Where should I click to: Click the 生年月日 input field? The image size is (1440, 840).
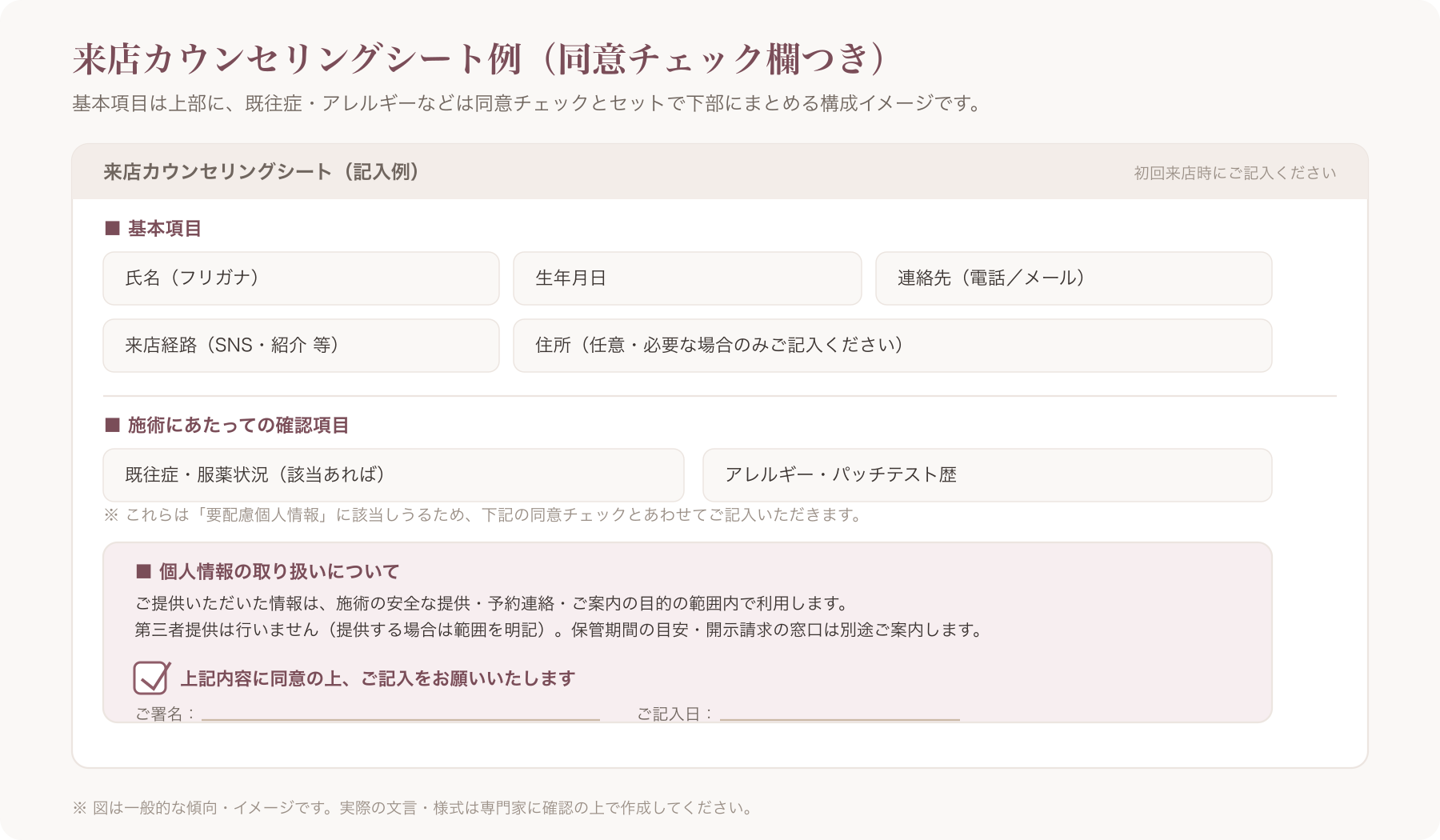click(687, 278)
